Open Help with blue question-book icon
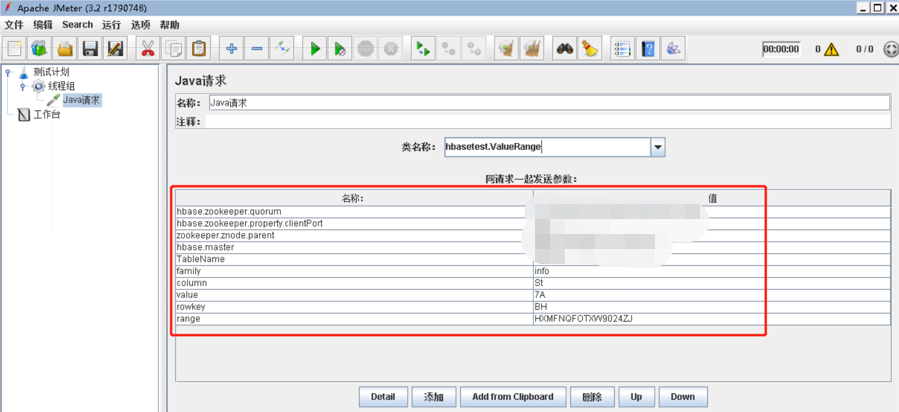Image resolution: width=899 pixels, height=412 pixels. (x=647, y=49)
